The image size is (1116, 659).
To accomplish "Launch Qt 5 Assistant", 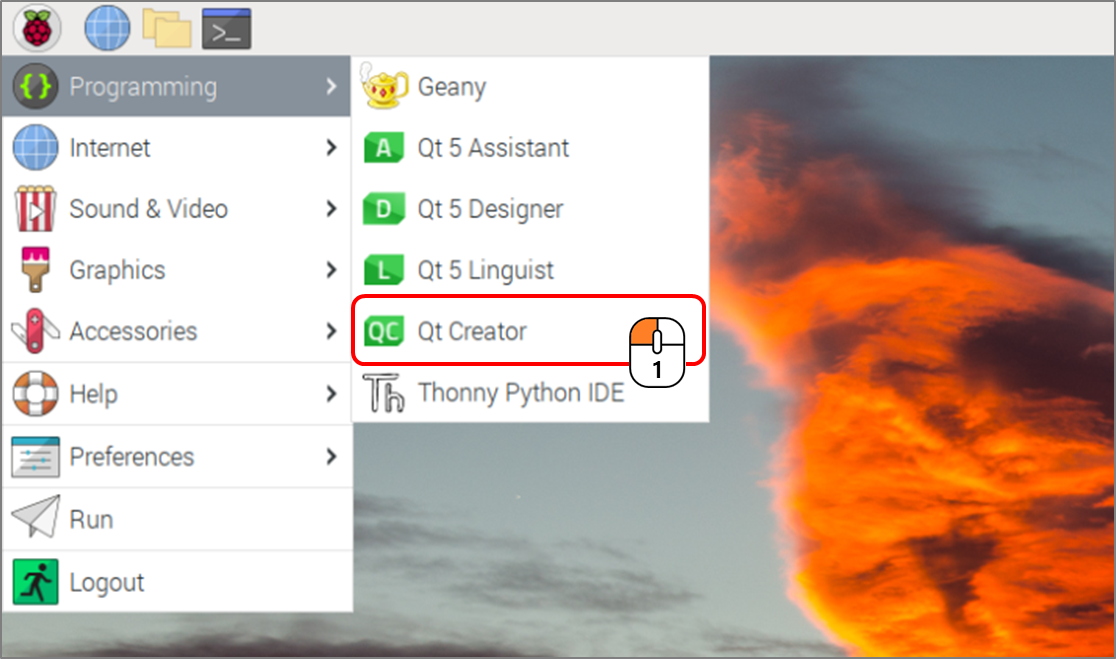I will click(x=530, y=148).
